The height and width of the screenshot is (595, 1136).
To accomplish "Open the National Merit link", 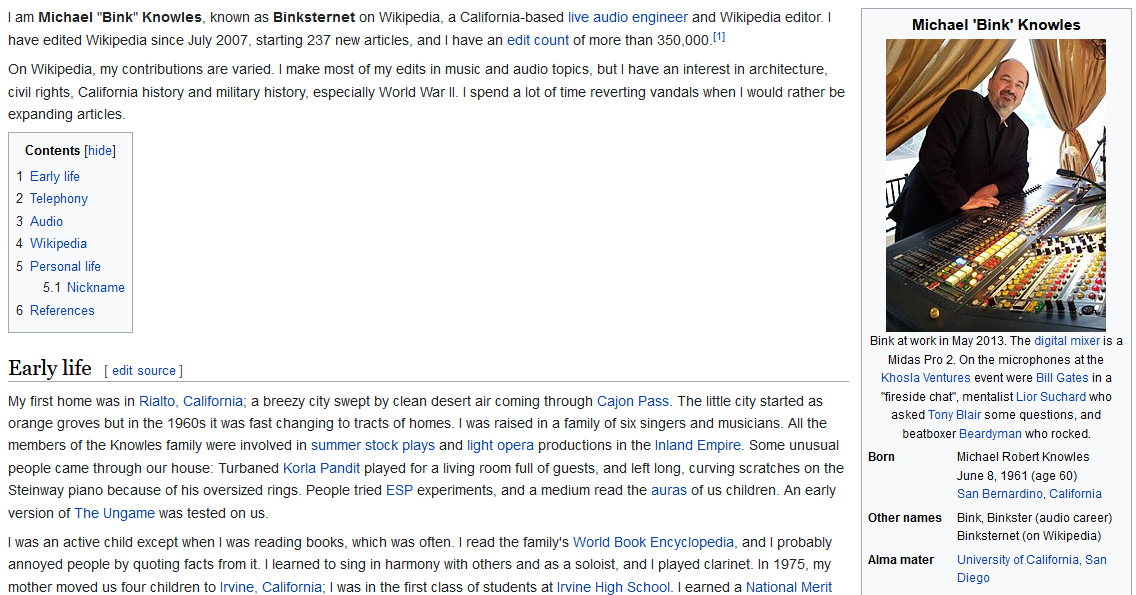I will (789, 587).
